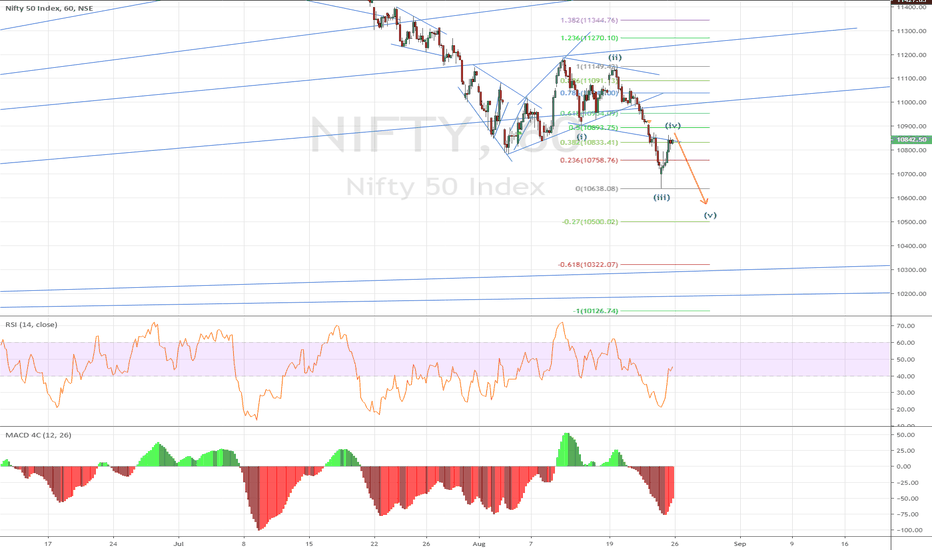932x550 pixels.
Task: Click 10600.00 on the price axis
Action: [912, 198]
